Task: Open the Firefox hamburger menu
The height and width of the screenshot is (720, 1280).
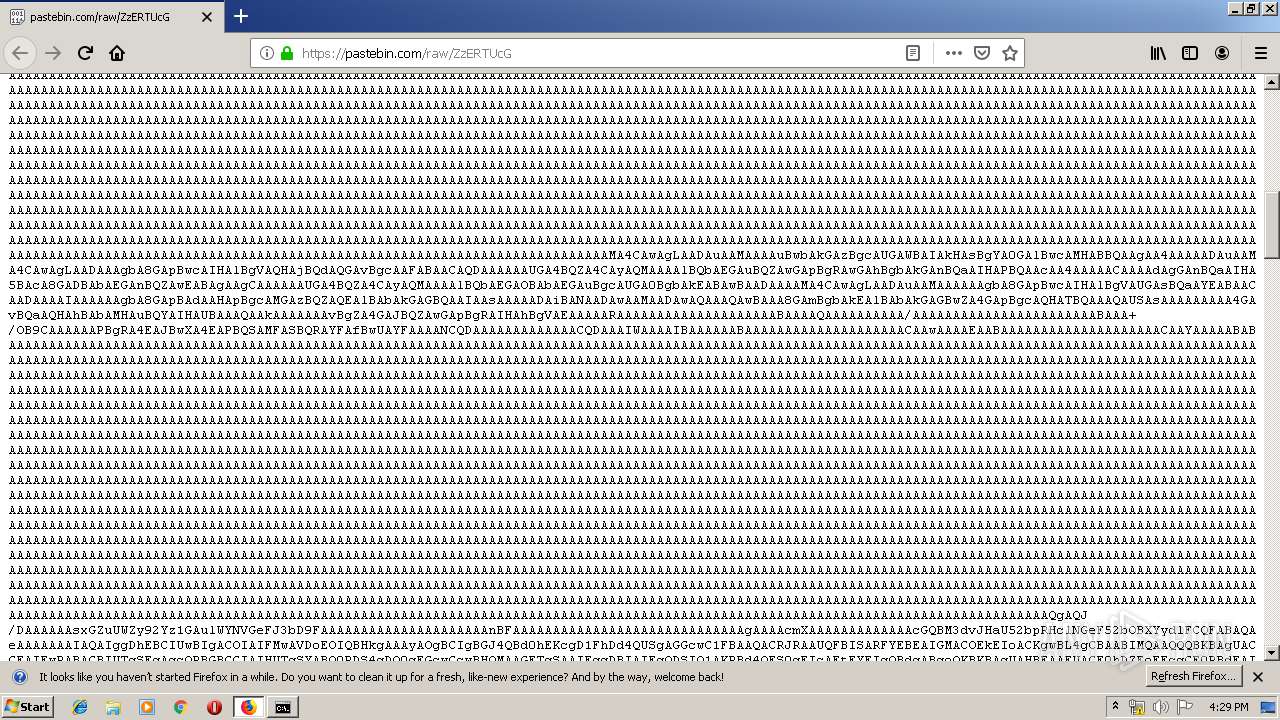Action: [x=1260, y=53]
